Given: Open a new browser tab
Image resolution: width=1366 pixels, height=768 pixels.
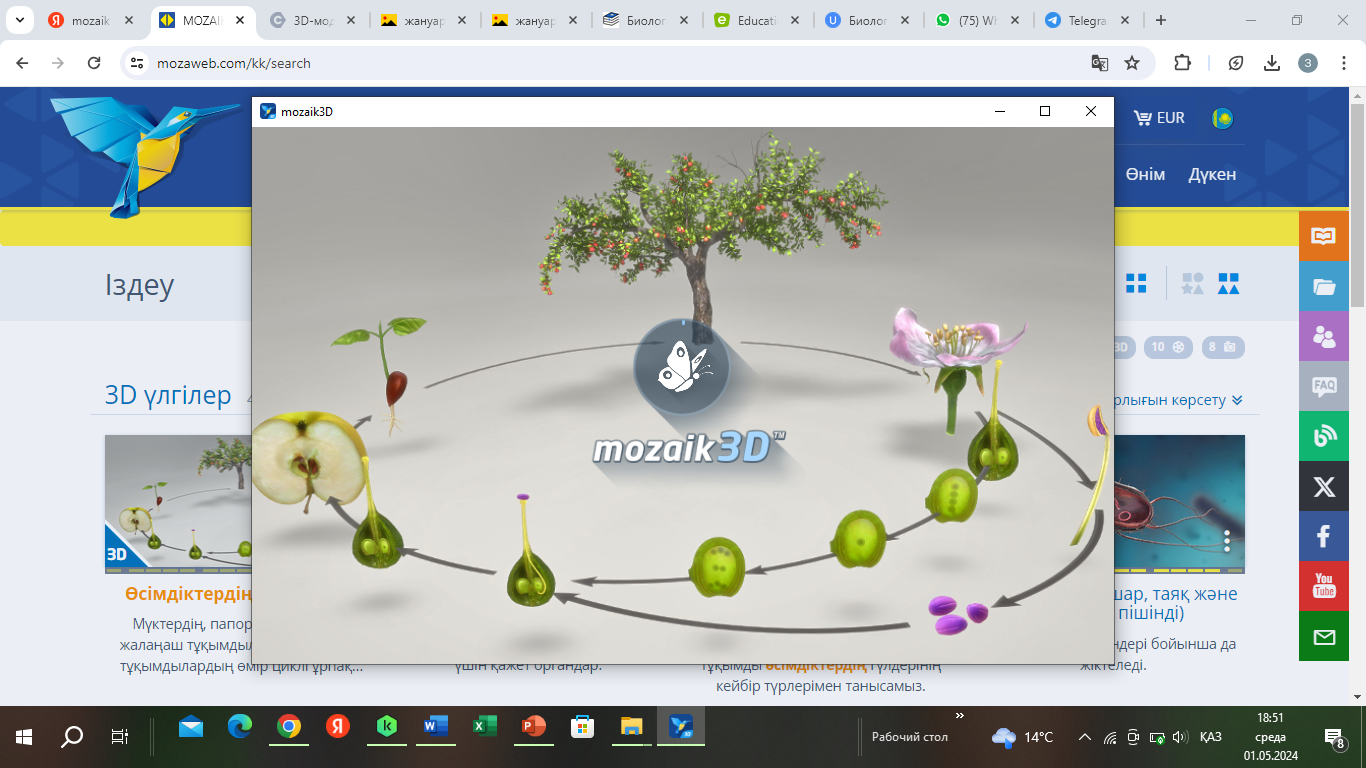Looking at the screenshot, I should pos(1161,20).
